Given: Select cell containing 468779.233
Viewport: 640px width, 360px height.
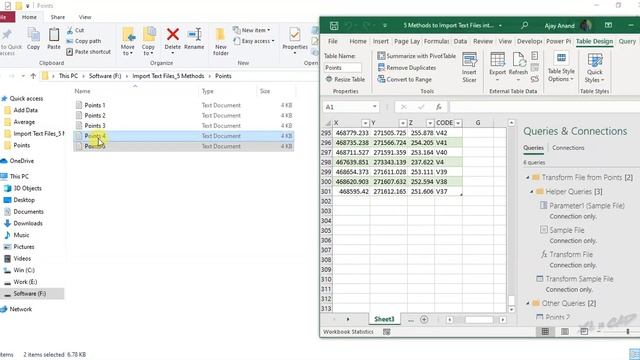Looking at the screenshot, I should pos(351,133).
